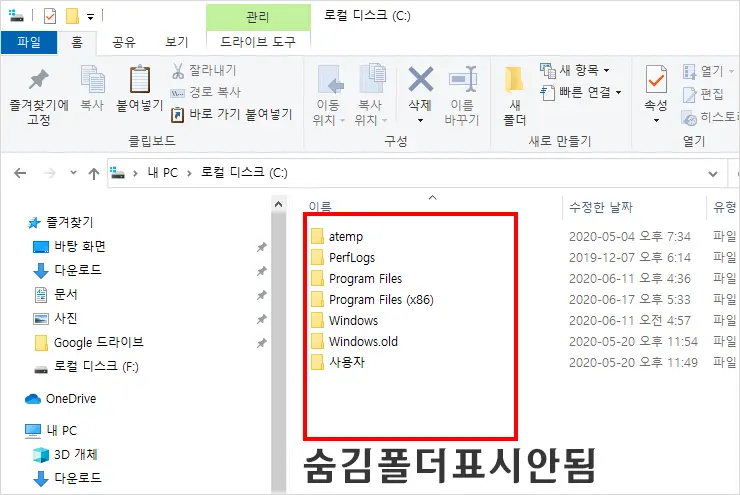Click the Edit (편집) icon
This screenshot has width=740, height=495.
click(x=689, y=94)
